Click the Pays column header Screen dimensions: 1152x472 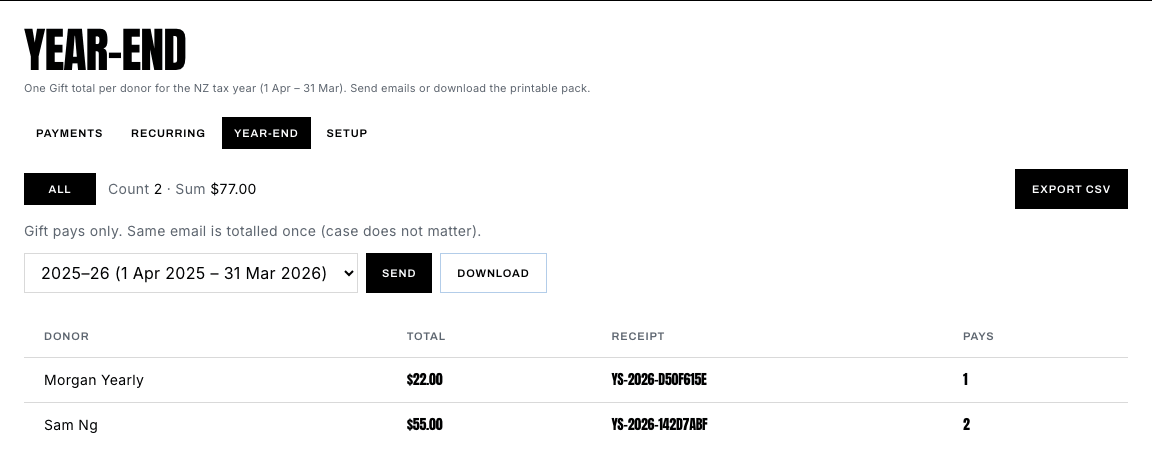coord(978,336)
